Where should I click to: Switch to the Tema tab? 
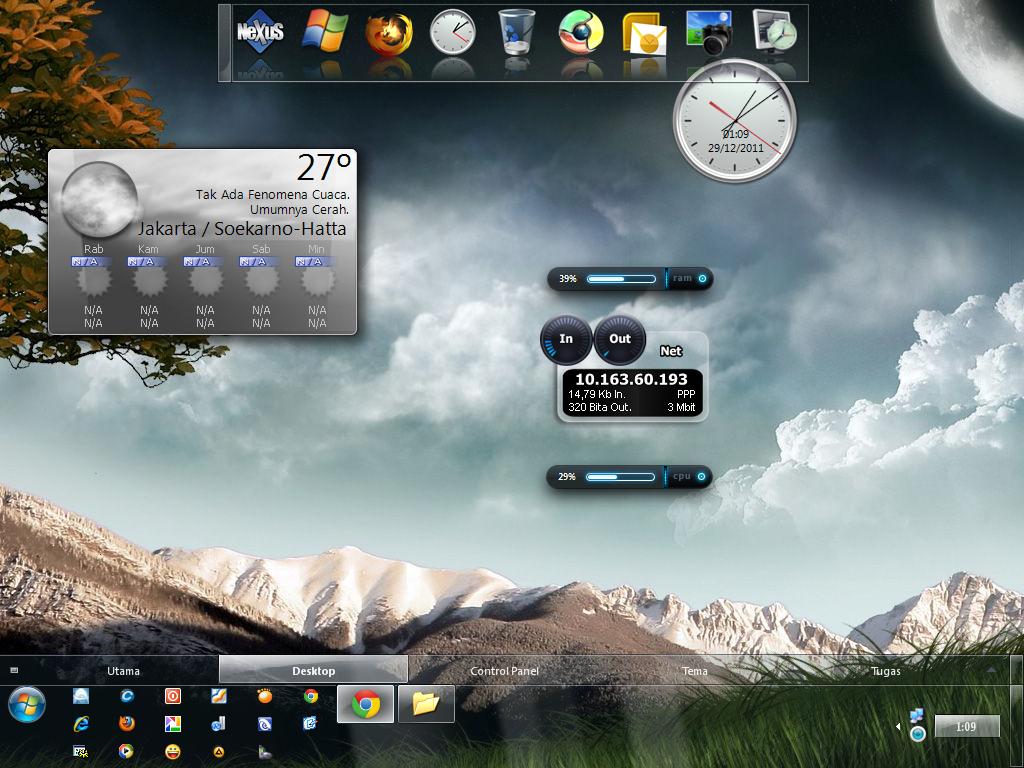pyautogui.click(x=694, y=671)
